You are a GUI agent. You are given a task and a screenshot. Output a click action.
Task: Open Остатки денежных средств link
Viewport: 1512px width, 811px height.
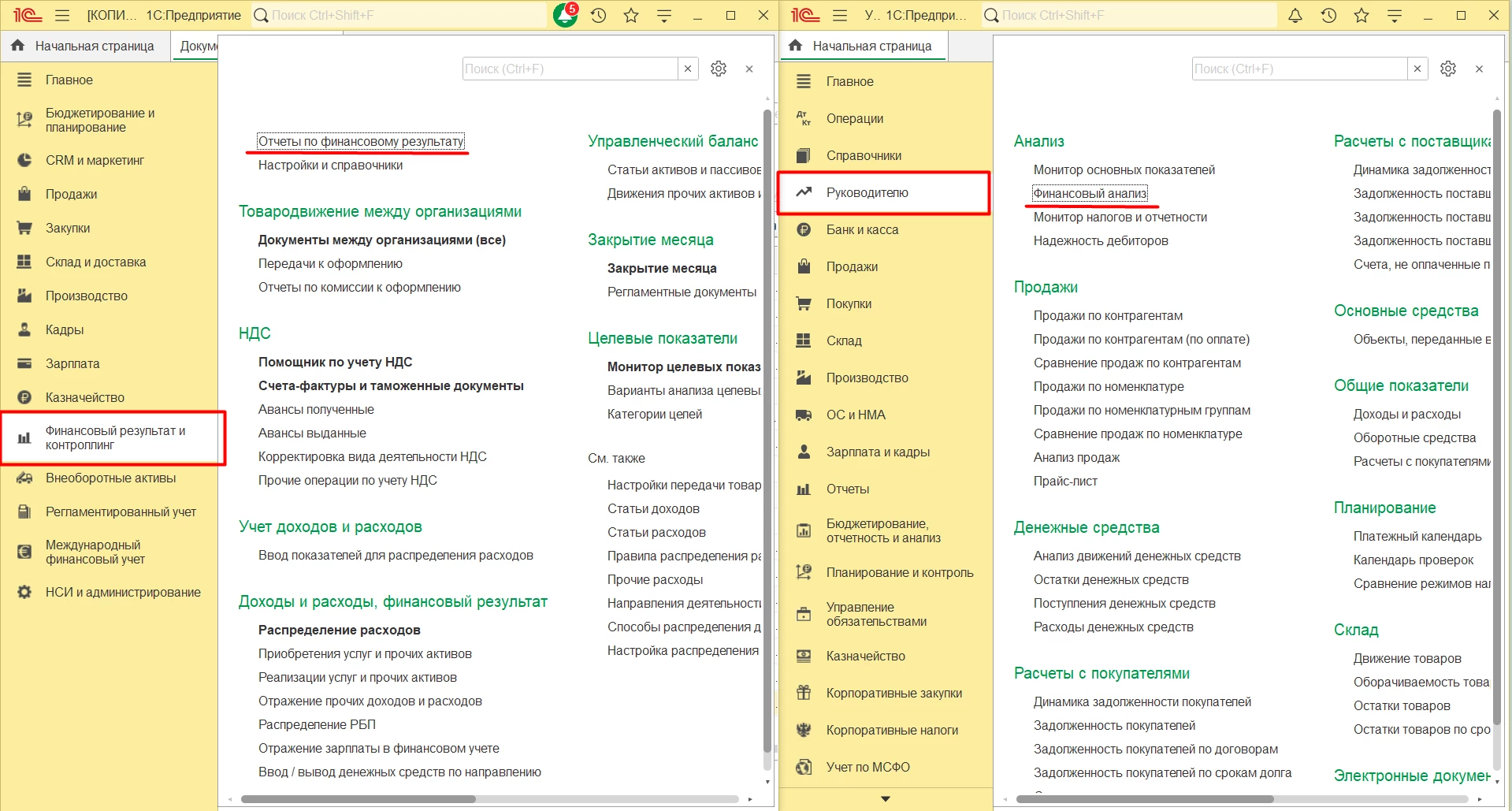tap(1111, 579)
